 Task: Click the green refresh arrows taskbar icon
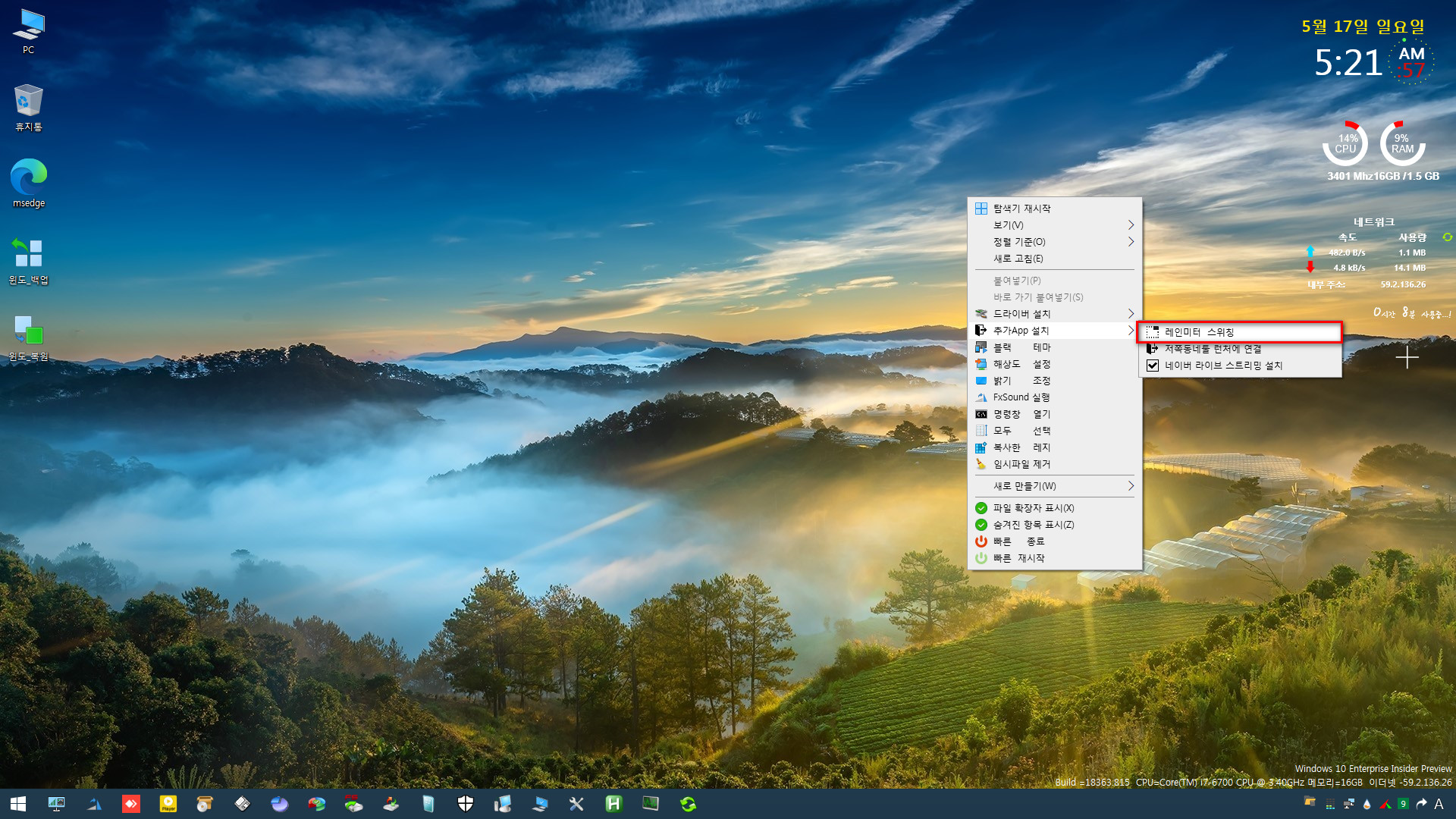688,804
